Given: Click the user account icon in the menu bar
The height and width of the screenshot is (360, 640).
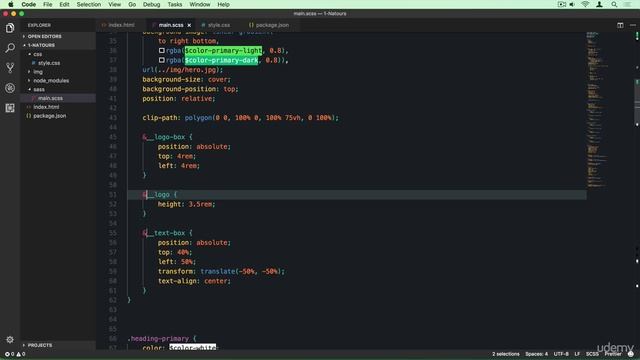Looking at the screenshot, I should [x=599, y=4].
